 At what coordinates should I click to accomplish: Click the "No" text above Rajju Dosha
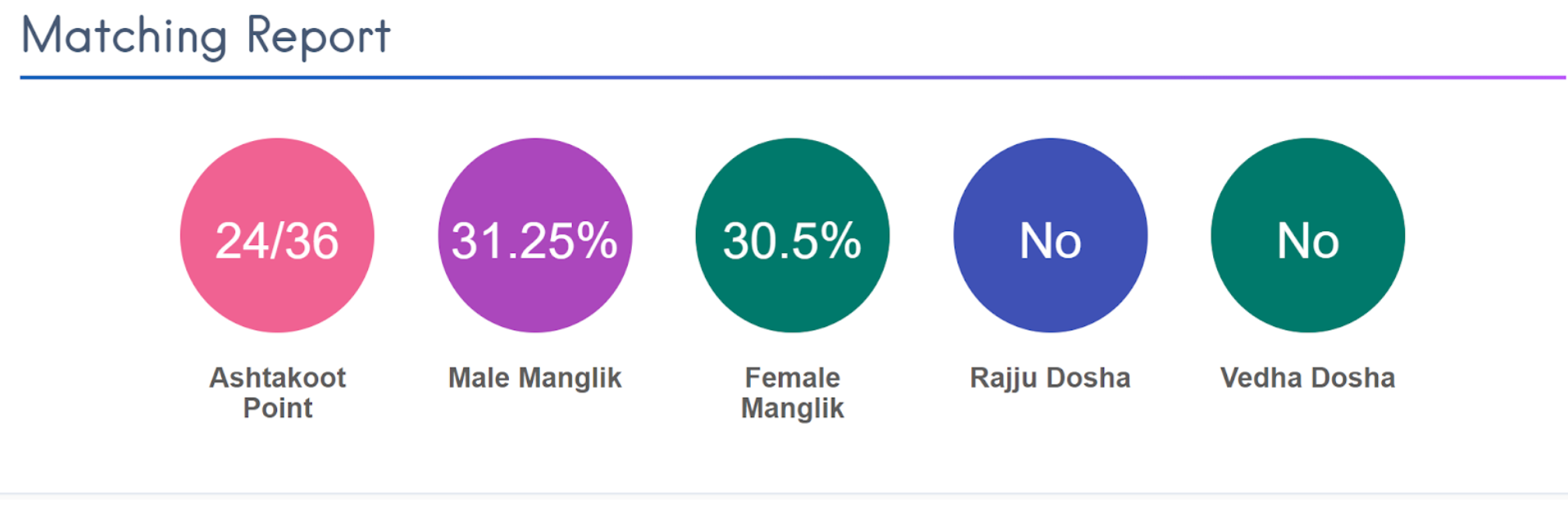point(1050,241)
